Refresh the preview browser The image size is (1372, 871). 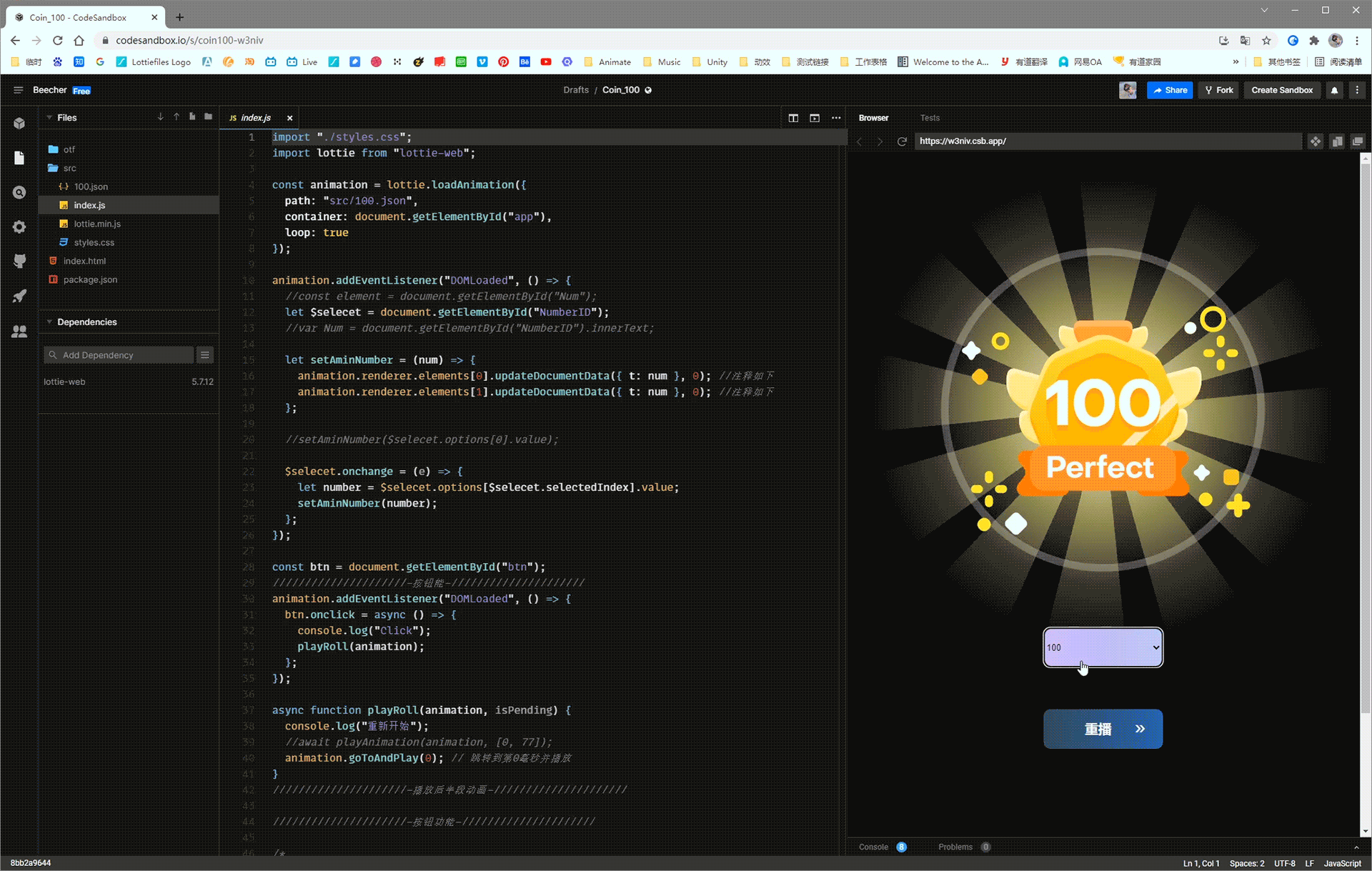click(x=902, y=141)
